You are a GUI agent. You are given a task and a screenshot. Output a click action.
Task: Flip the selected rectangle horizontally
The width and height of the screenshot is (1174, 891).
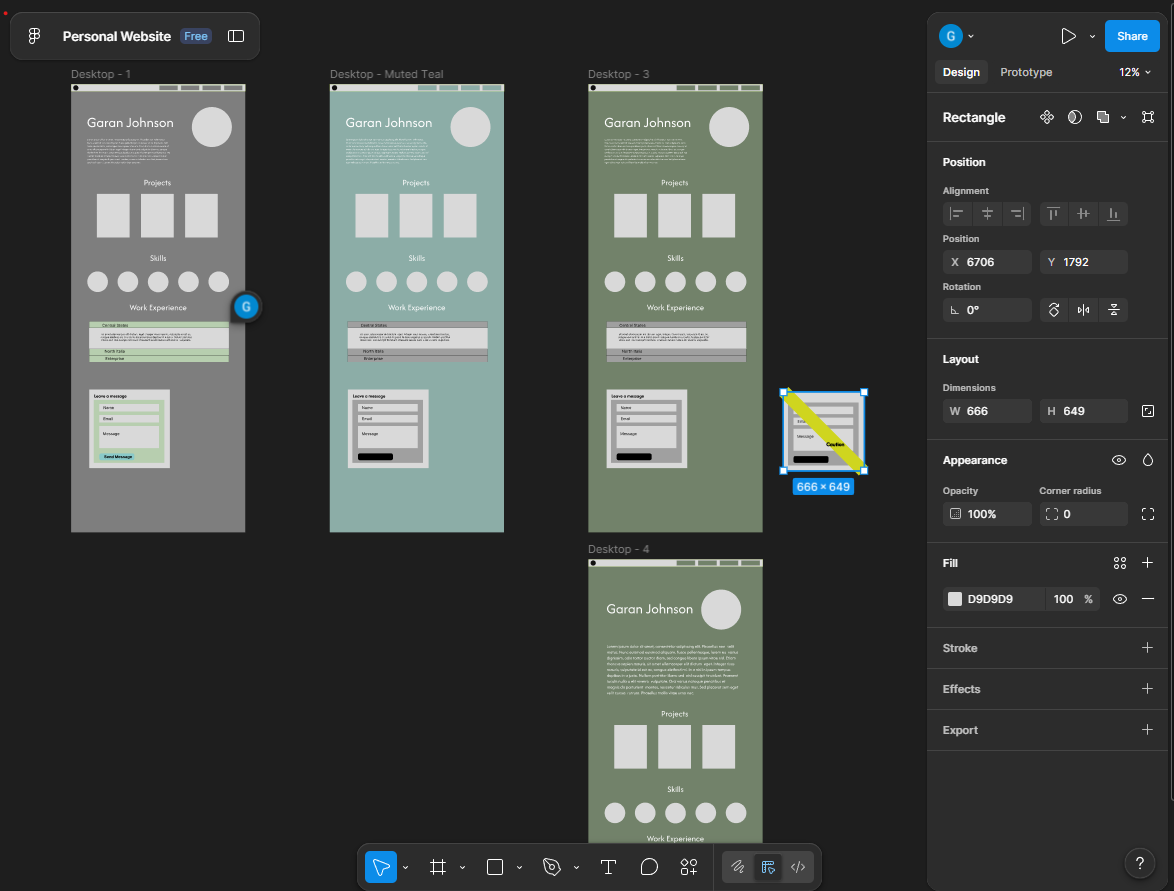click(x=1083, y=310)
